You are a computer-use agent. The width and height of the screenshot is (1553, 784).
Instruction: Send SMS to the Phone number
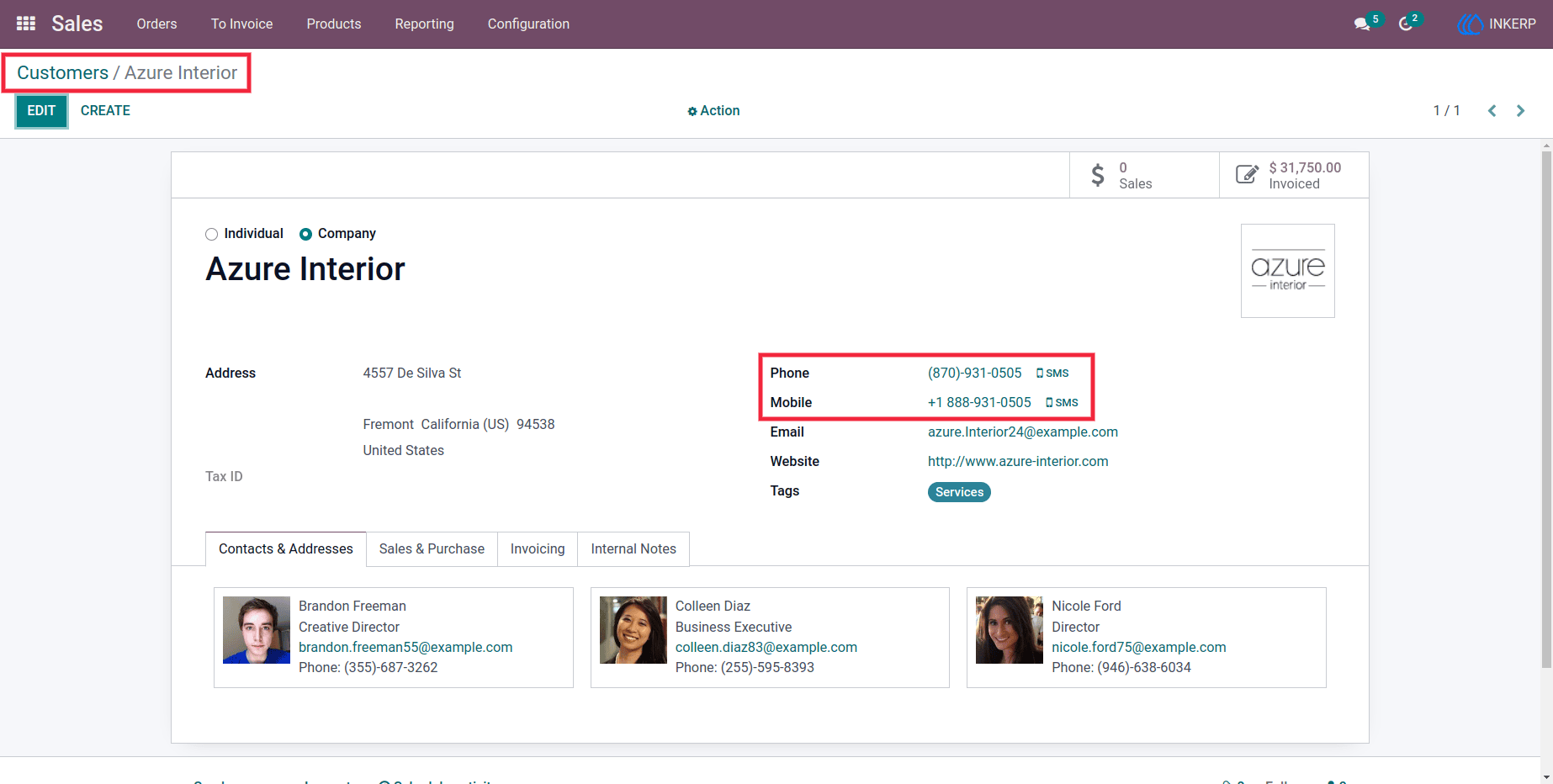point(1052,373)
